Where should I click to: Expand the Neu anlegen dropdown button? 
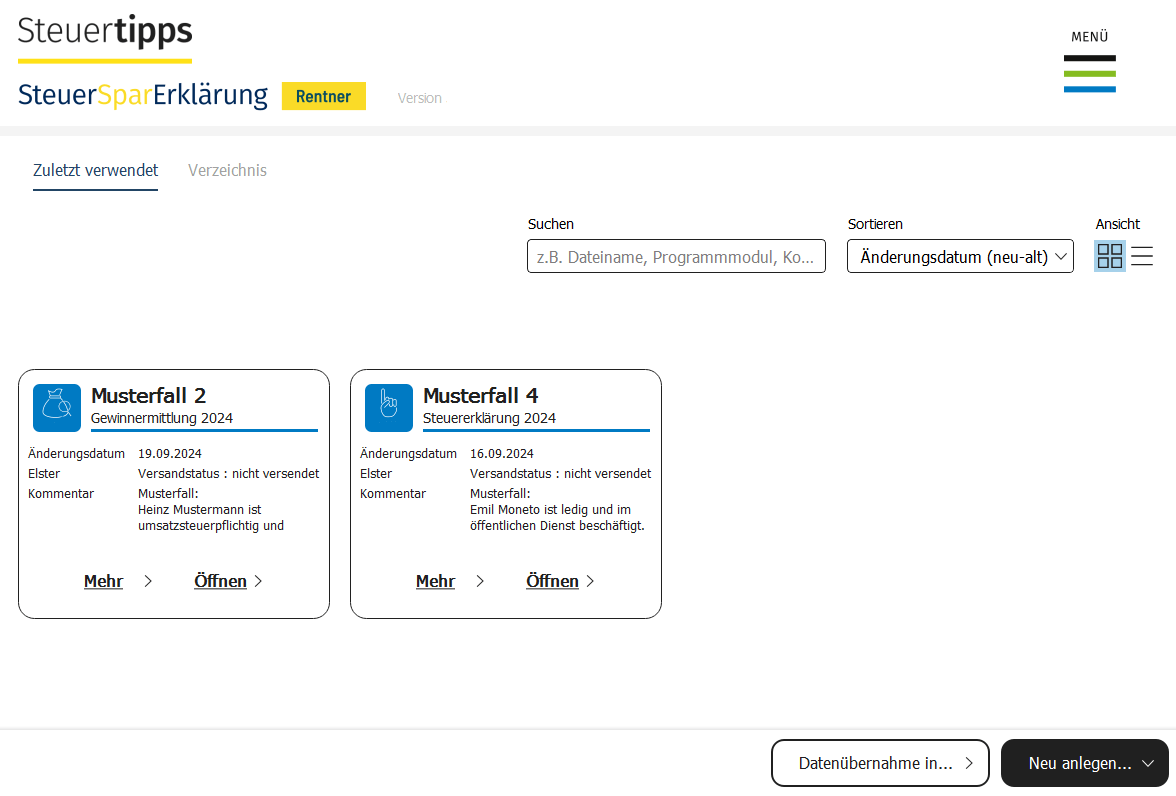click(x=1084, y=763)
